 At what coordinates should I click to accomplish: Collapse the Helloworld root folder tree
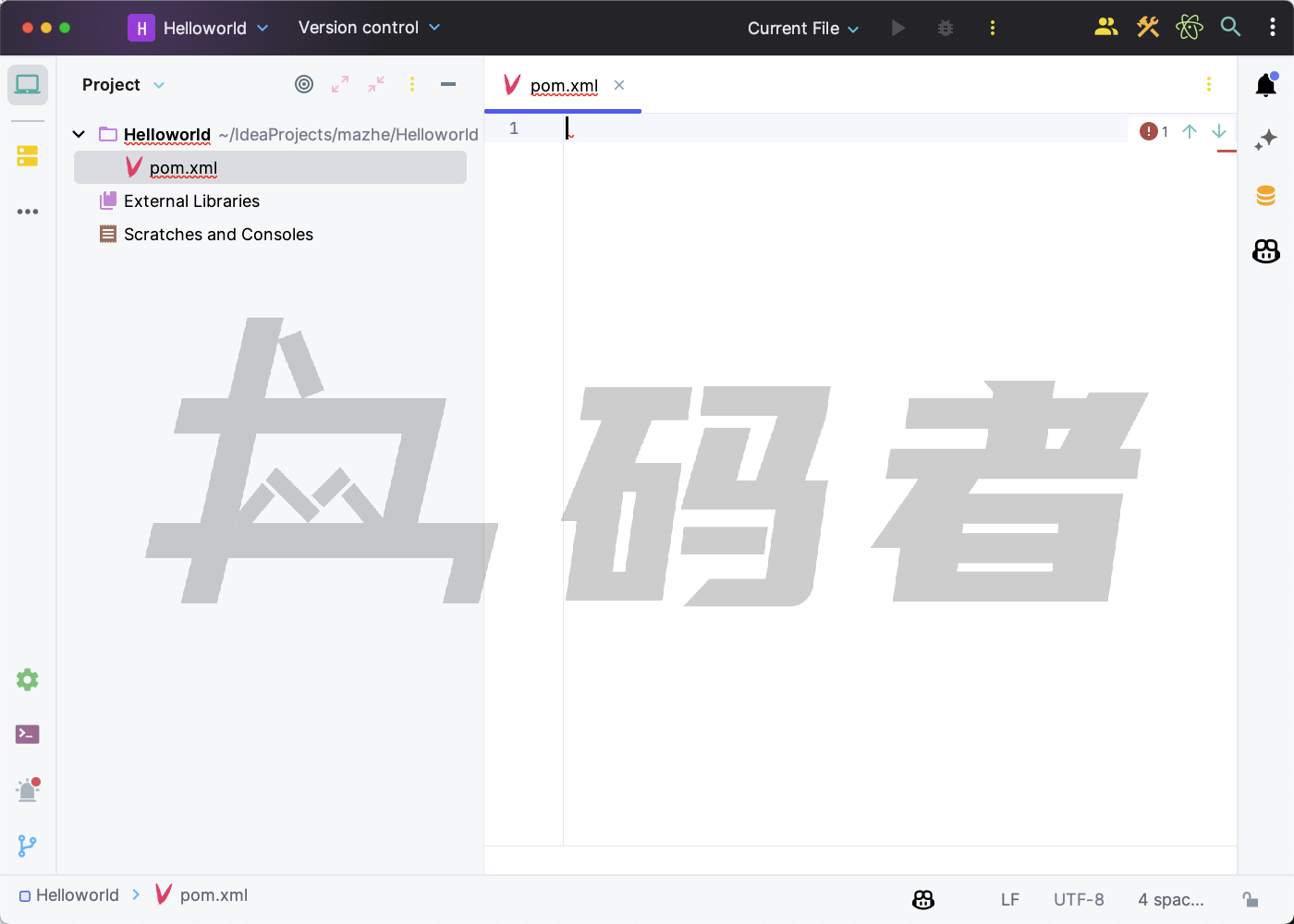coord(79,135)
